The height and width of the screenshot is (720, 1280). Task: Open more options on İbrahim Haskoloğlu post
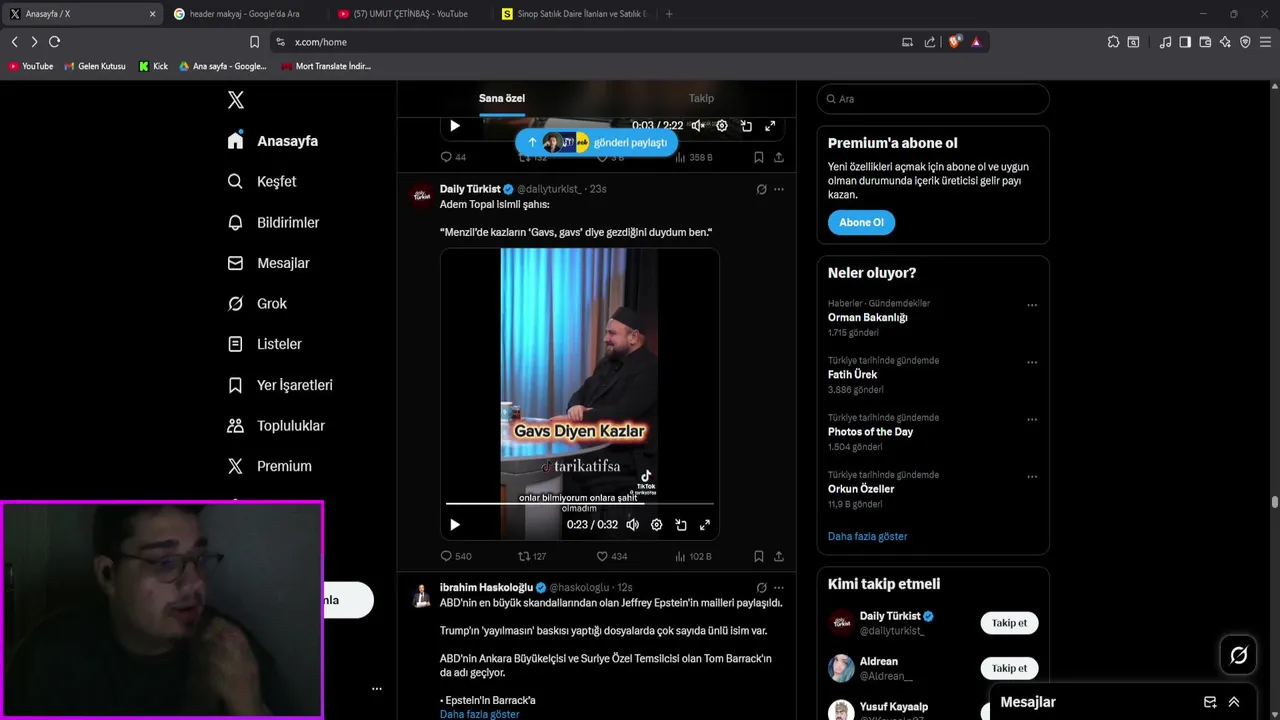coord(779,588)
